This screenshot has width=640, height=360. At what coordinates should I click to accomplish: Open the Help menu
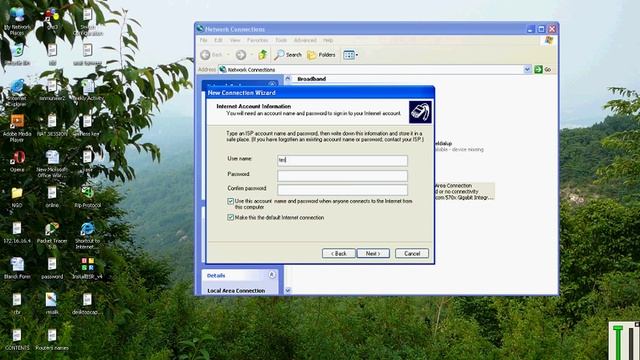click(328, 40)
